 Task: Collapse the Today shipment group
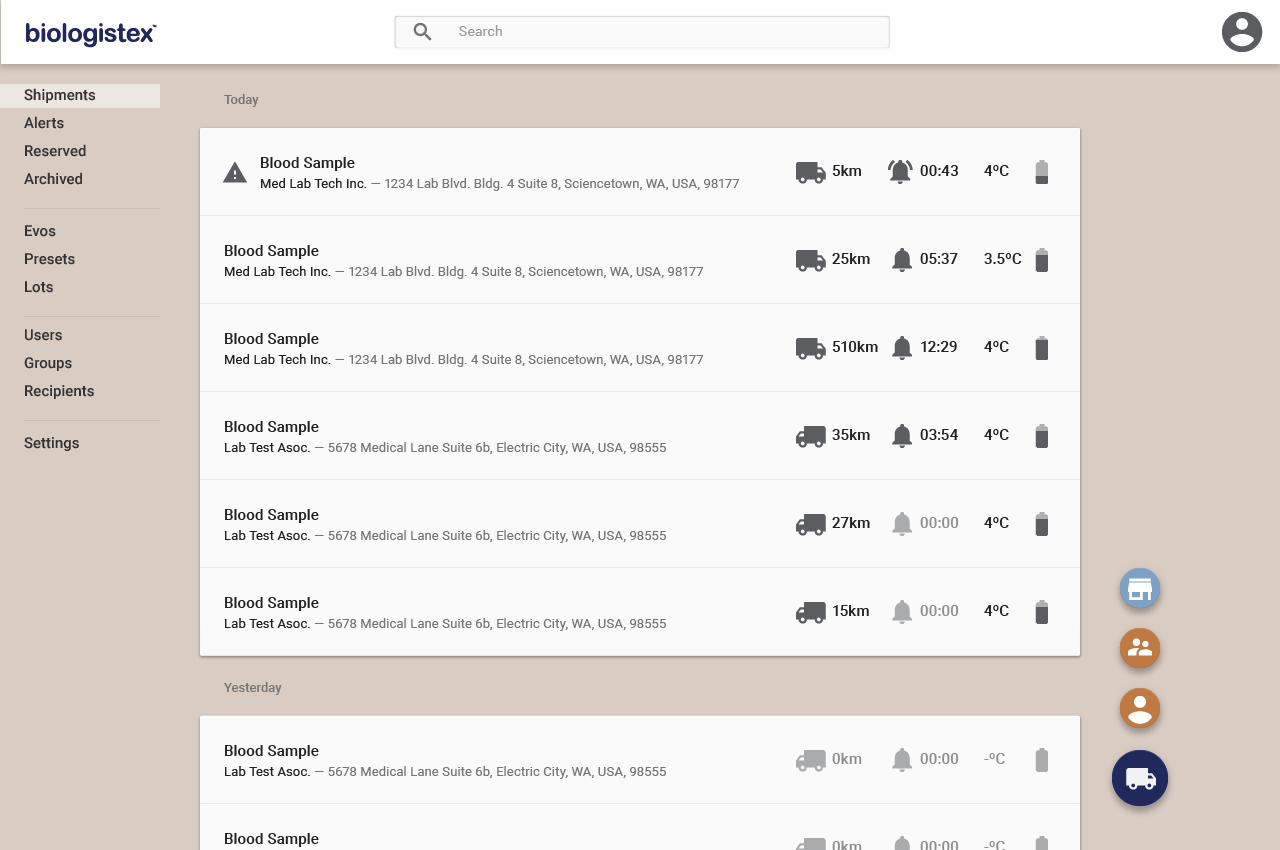pos(241,99)
